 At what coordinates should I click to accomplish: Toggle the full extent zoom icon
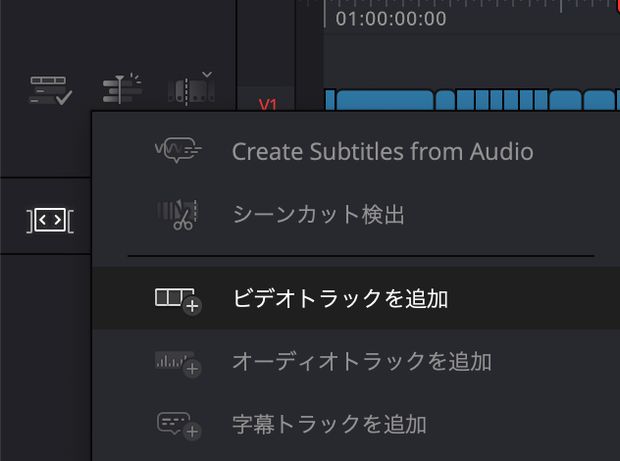click(x=50, y=220)
